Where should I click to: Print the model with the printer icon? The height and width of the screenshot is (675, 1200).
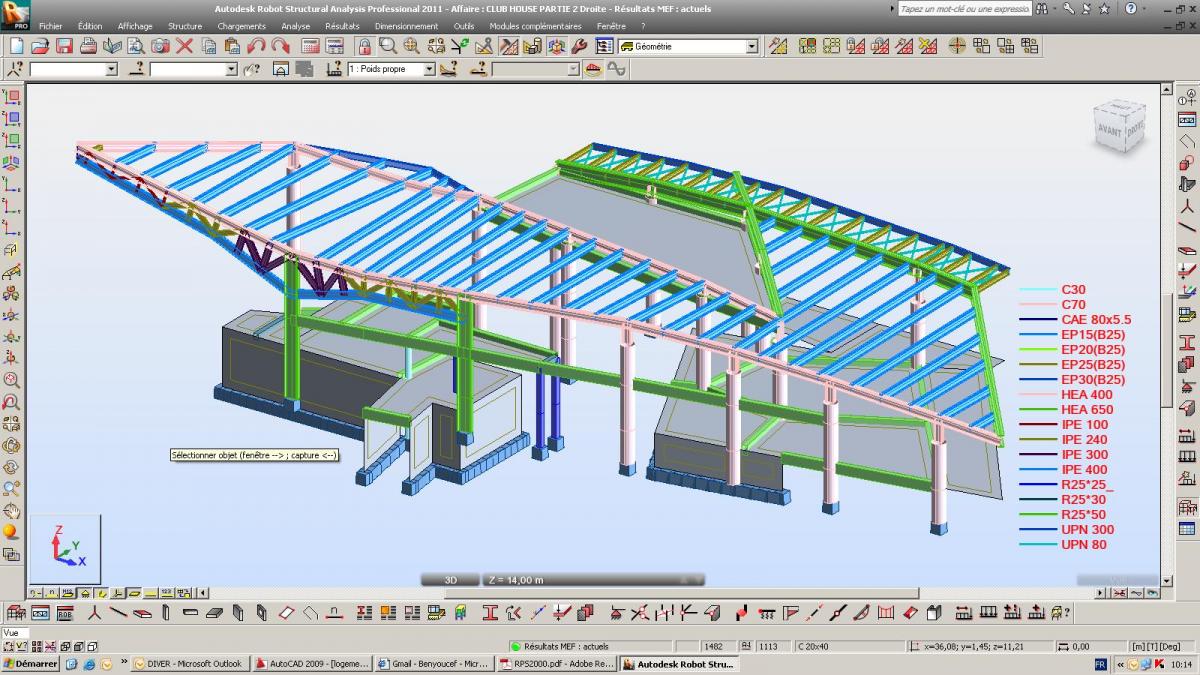point(88,46)
